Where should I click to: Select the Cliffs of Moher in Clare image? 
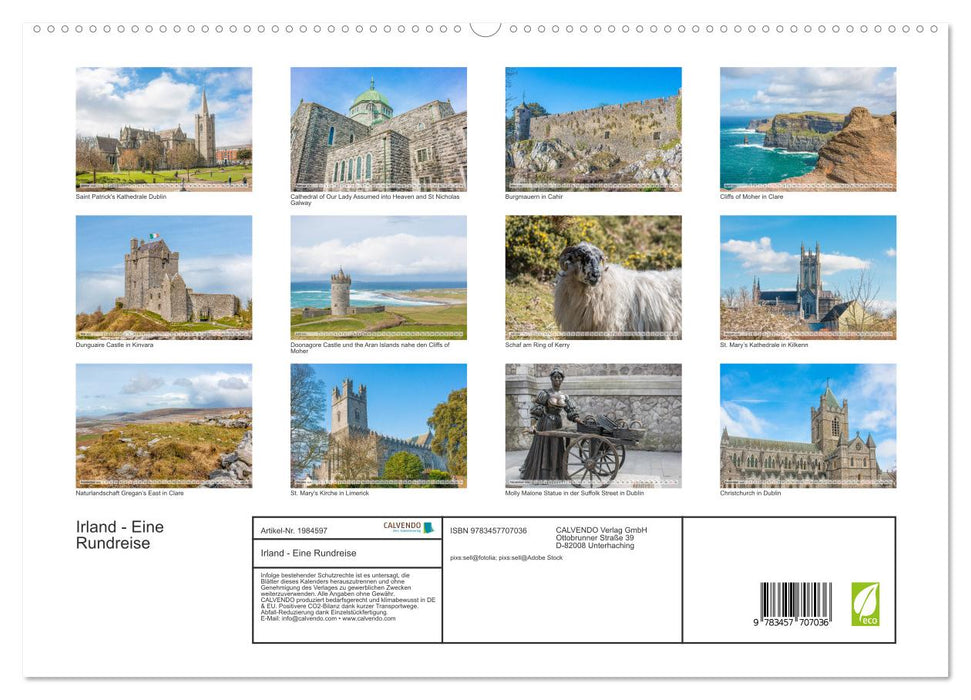point(808,128)
